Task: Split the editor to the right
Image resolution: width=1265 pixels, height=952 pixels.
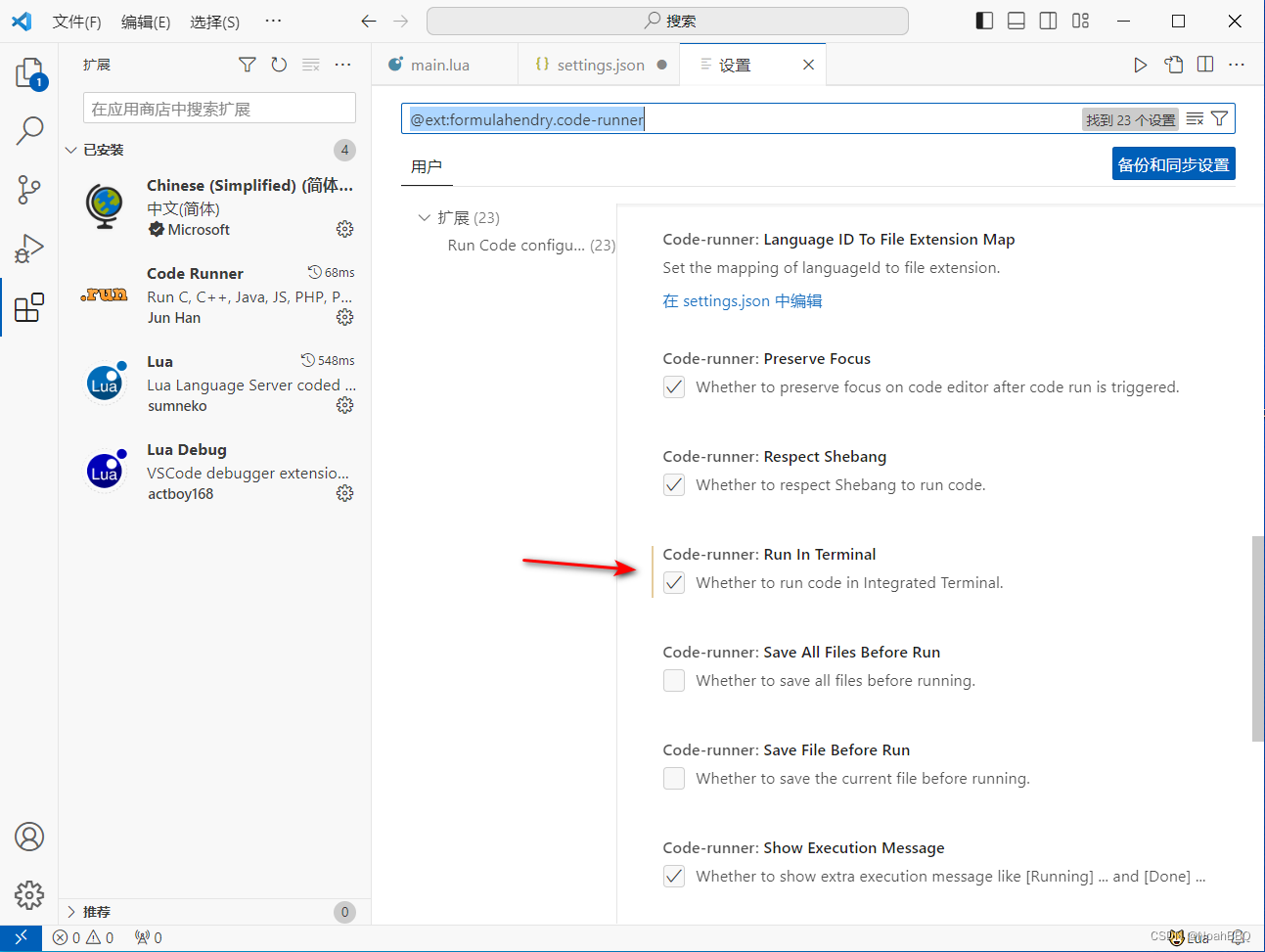Action: [1205, 65]
